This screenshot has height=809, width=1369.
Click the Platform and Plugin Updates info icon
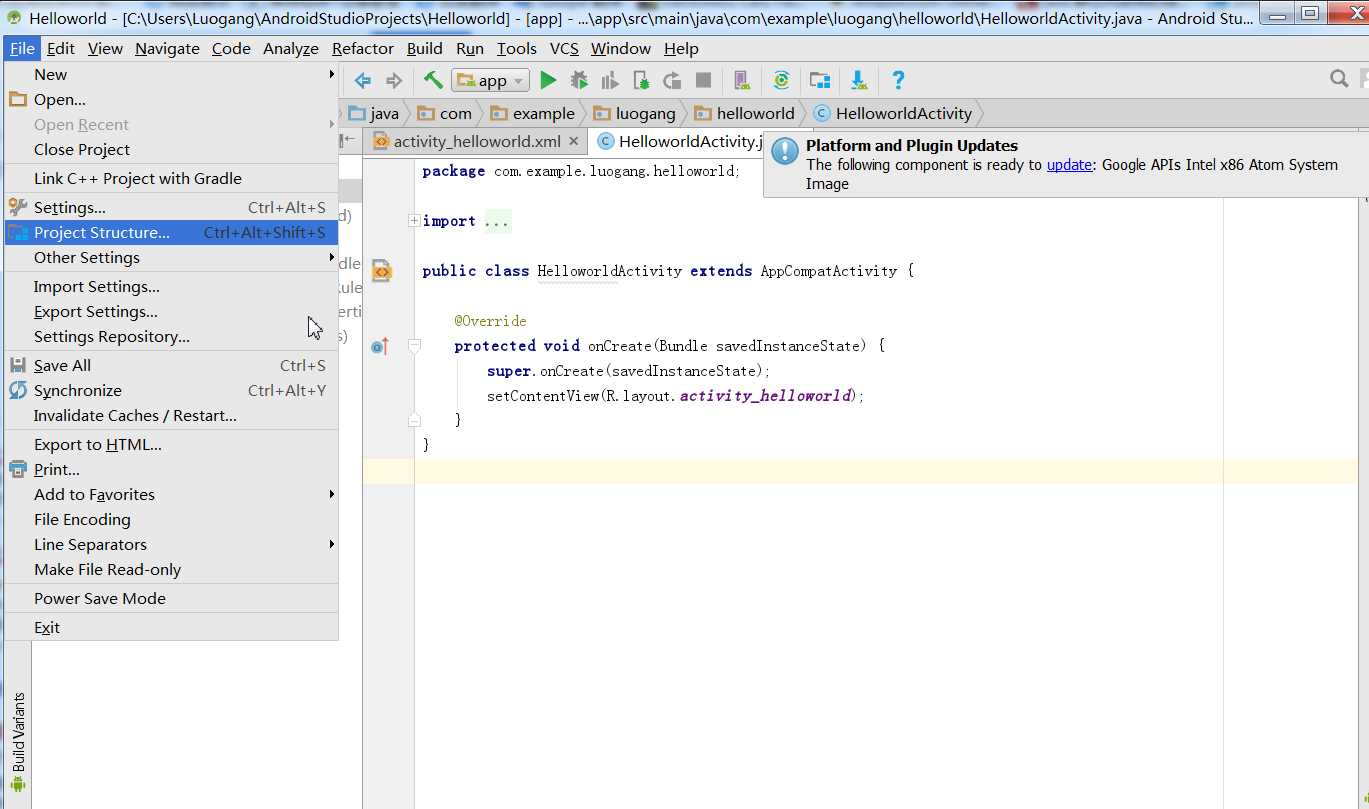click(786, 151)
